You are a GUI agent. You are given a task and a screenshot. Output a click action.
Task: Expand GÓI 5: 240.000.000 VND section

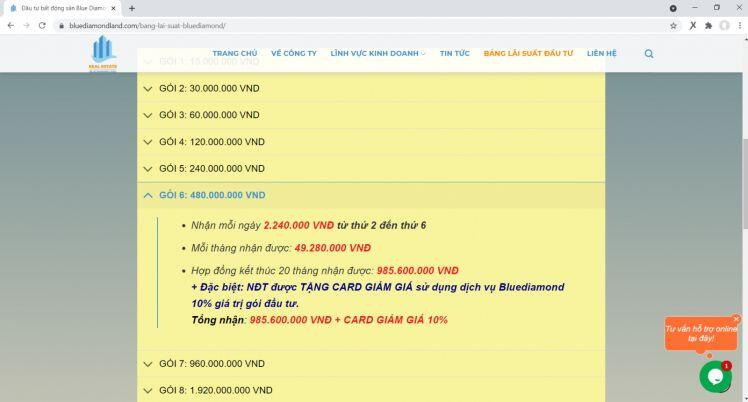[x=371, y=168]
